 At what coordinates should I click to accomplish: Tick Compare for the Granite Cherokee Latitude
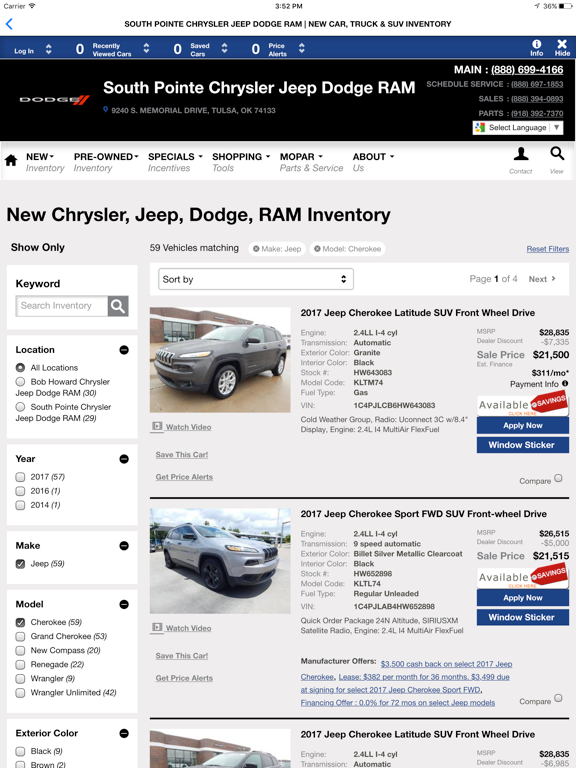coord(558,479)
